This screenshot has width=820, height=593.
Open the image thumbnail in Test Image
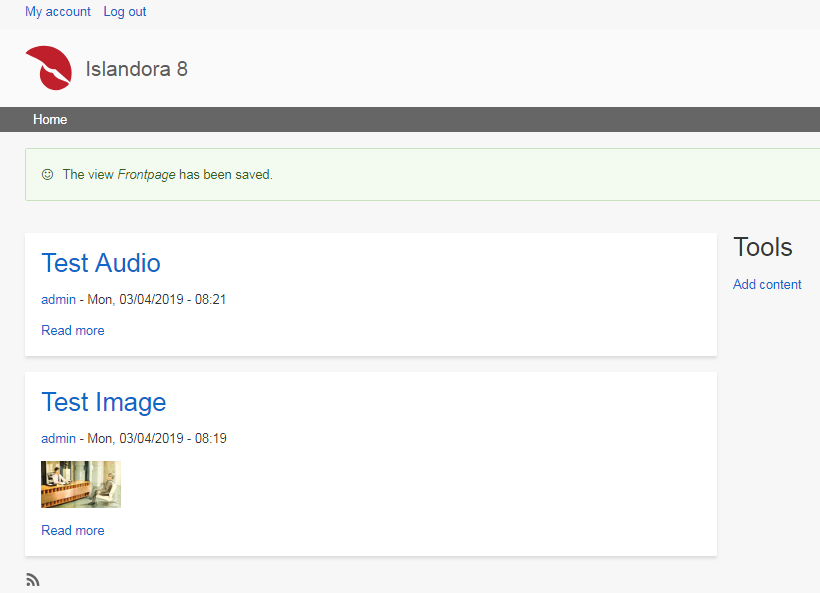click(80, 484)
